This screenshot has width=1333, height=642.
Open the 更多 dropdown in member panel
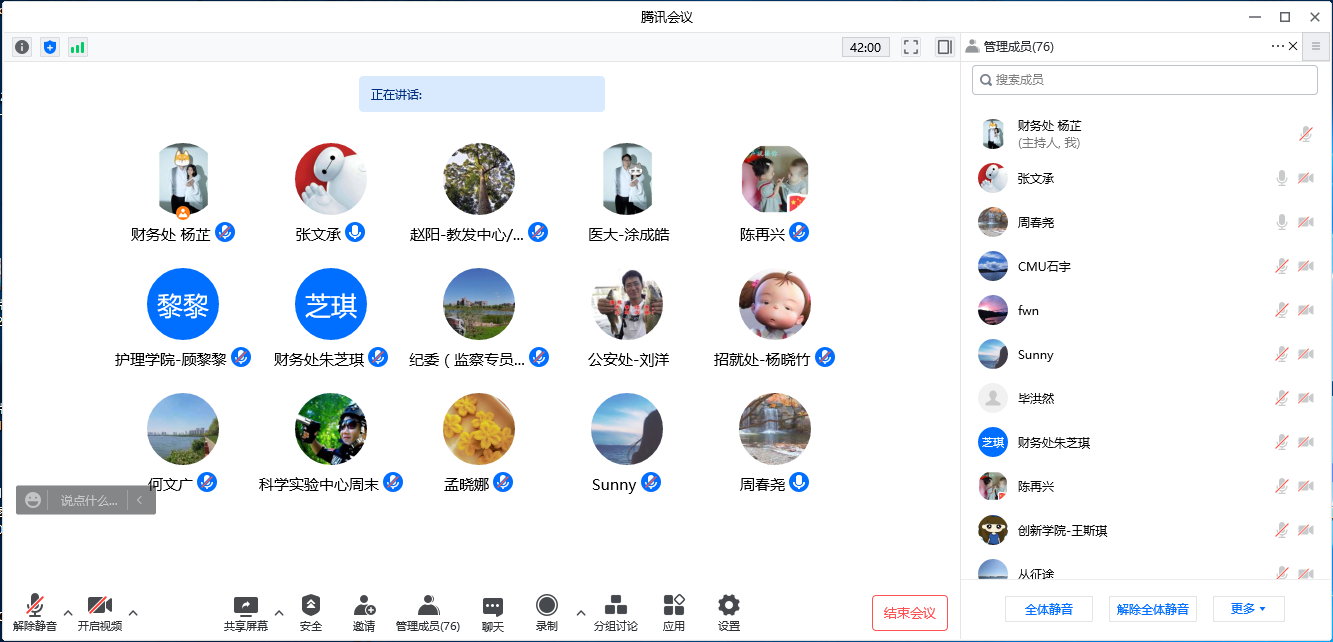coord(1248,609)
